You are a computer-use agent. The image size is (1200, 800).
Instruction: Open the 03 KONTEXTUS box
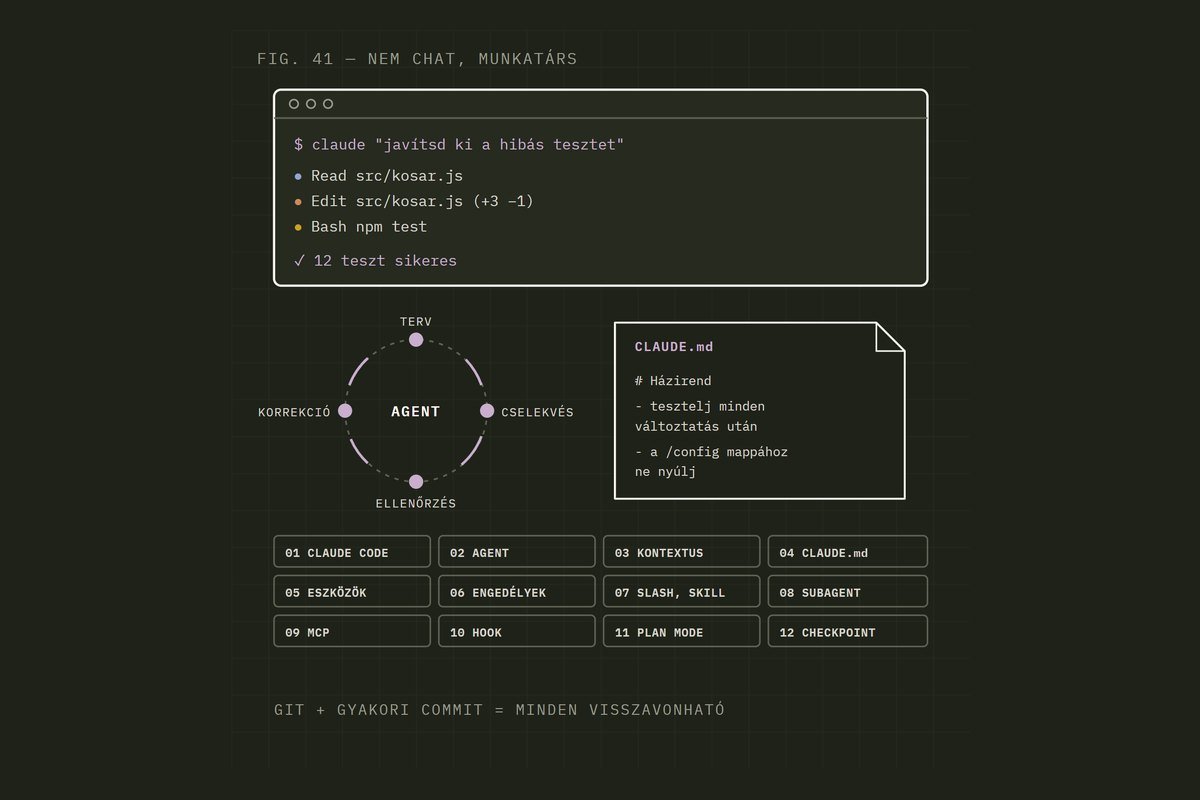click(x=682, y=552)
